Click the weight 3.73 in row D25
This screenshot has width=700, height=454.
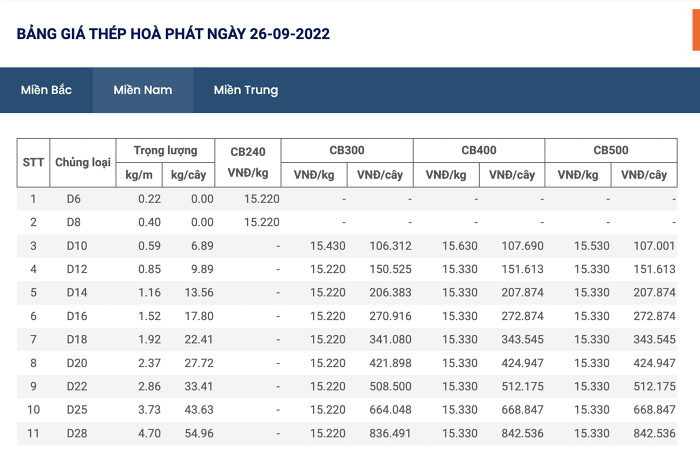150,410
